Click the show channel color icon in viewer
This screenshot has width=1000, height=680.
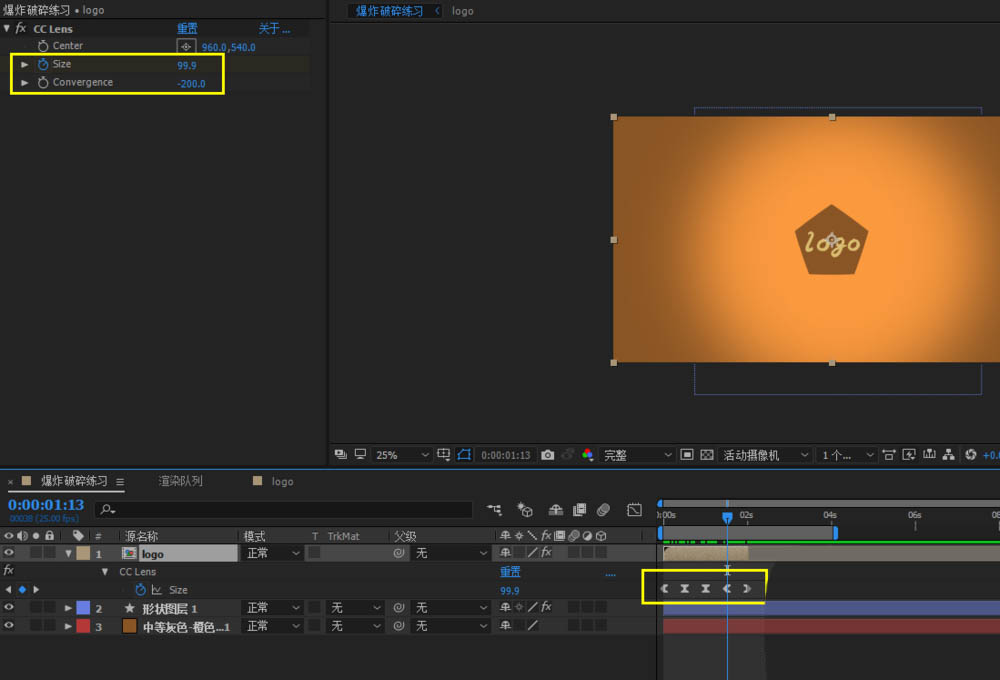click(587, 455)
